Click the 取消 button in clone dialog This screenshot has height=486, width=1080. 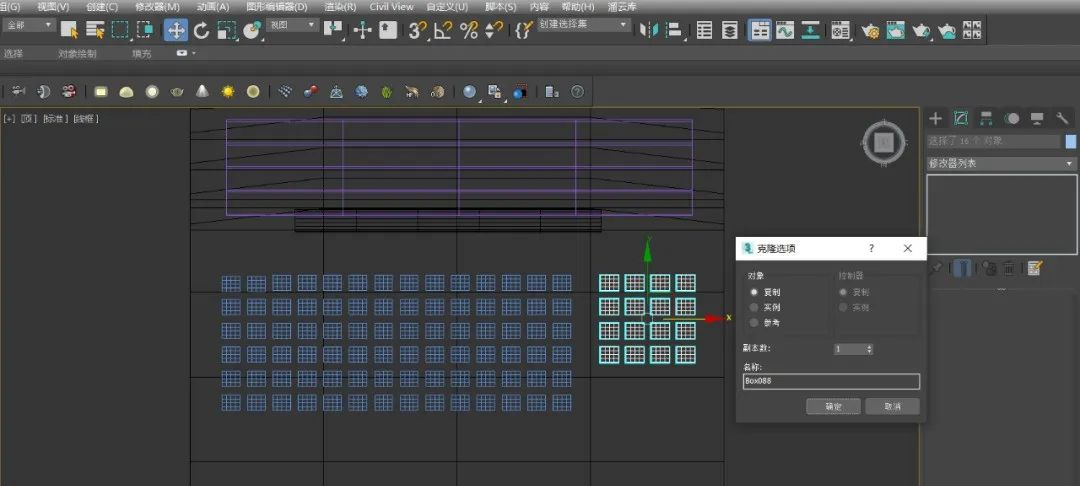(x=893, y=406)
